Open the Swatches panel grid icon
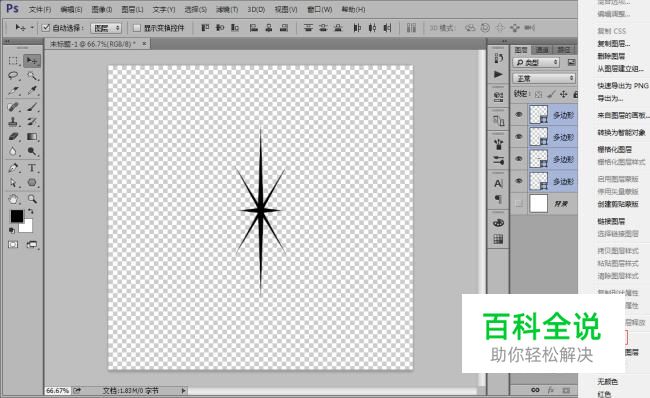 (498, 239)
